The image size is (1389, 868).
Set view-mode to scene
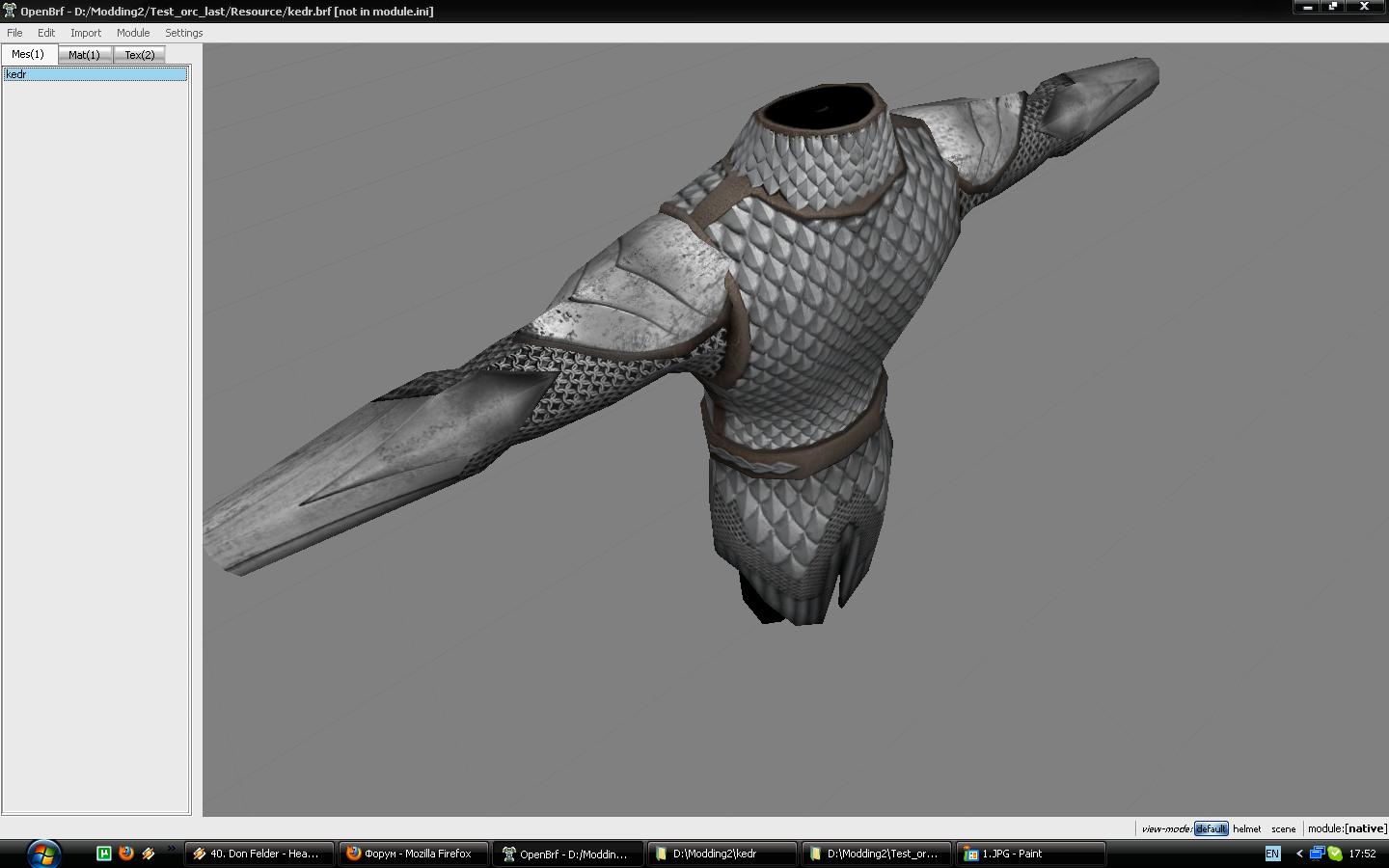click(1283, 828)
